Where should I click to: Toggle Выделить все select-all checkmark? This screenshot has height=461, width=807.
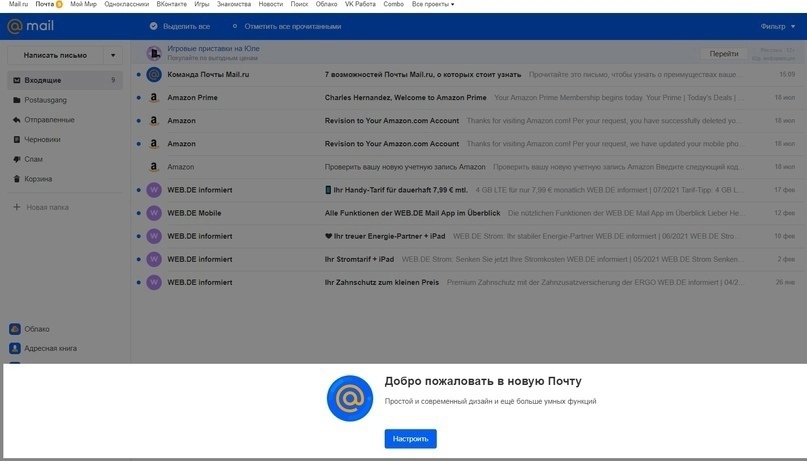point(153,27)
